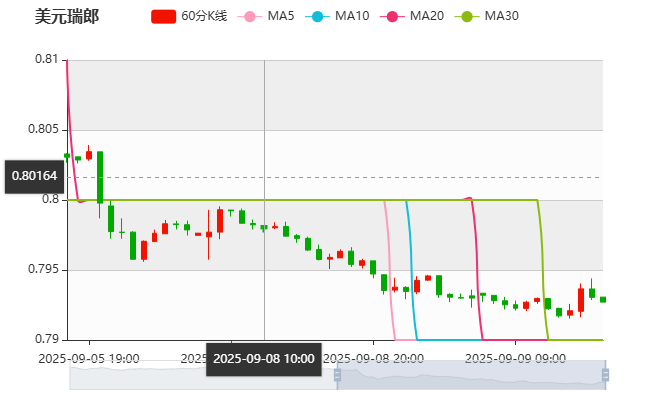The width and height of the screenshot is (670, 400).
Task: Click the selected range of the zoom slider
Action: (471, 375)
